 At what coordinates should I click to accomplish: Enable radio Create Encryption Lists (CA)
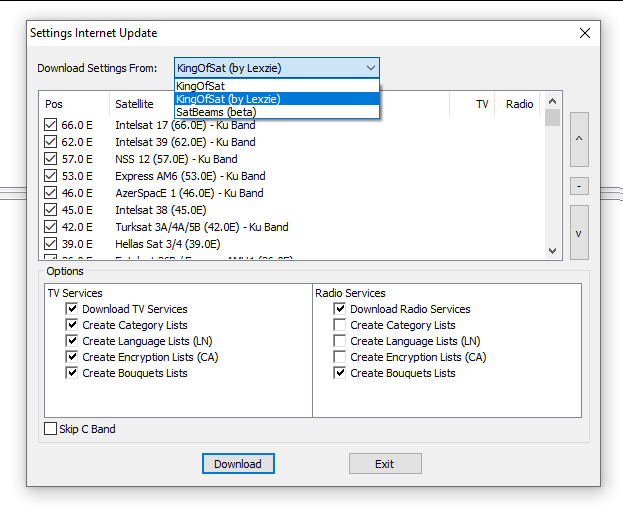340,357
